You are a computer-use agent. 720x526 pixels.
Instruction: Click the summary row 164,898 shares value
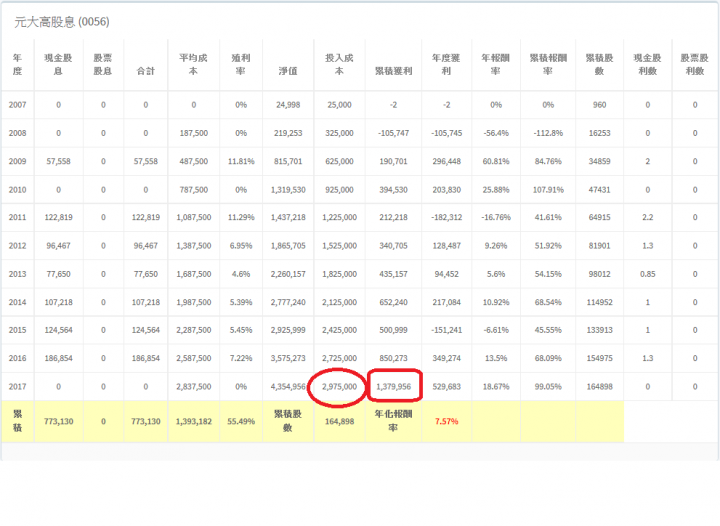click(x=339, y=421)
